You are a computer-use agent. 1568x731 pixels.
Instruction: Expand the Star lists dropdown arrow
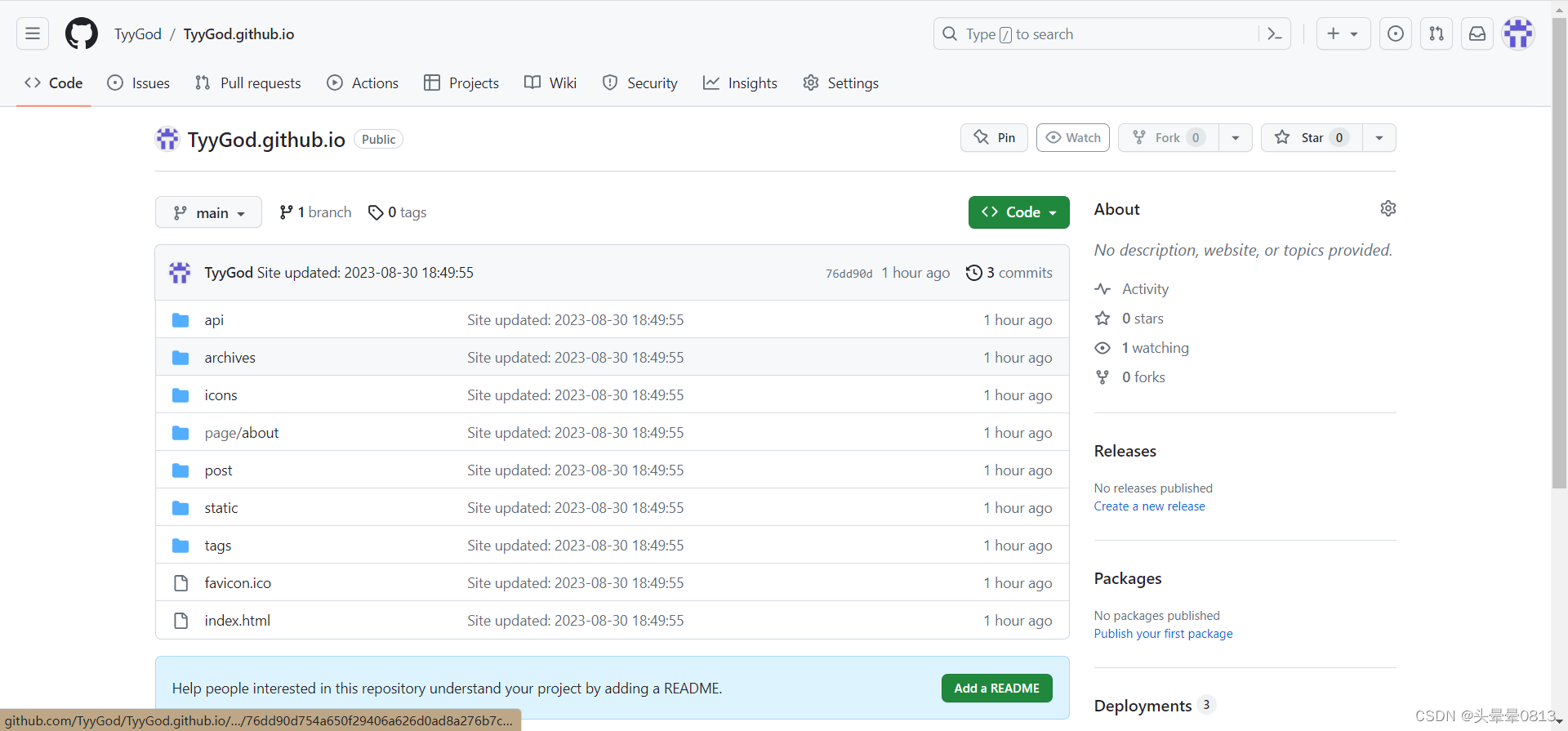click(1379, 138)
